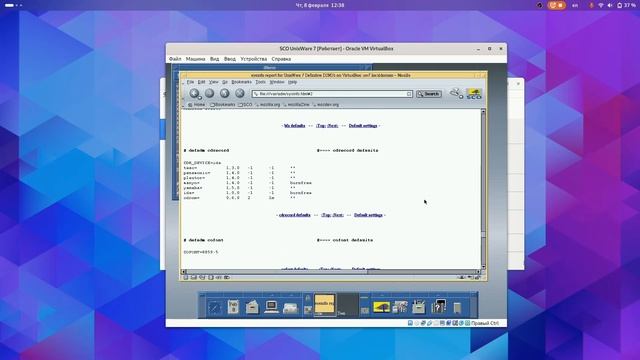Open the URL history dropdown arrow

tap(409, 94)
